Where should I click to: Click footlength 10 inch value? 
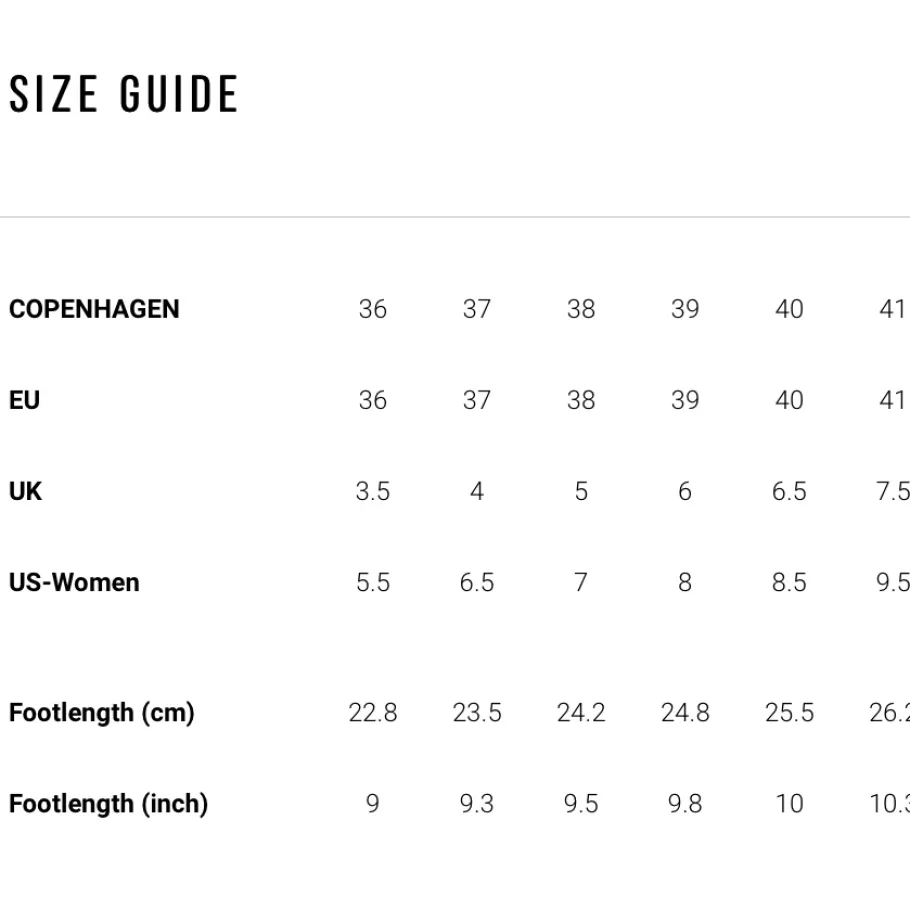tap(789, 804)
